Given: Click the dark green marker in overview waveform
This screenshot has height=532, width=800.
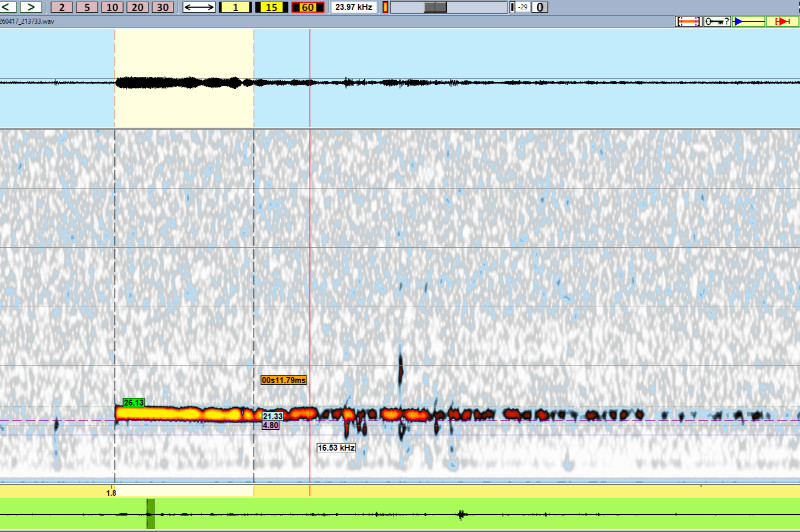Looking at the screenshot, I should click(150, 514).
